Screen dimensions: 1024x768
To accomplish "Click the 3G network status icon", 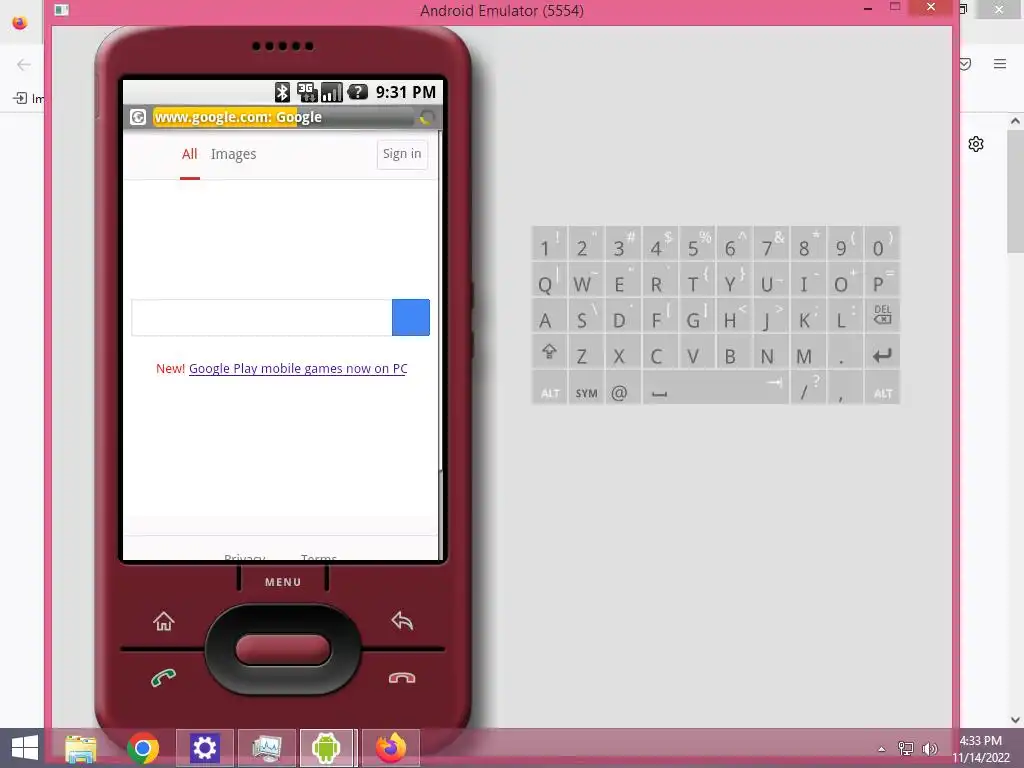I will point(307,92).
